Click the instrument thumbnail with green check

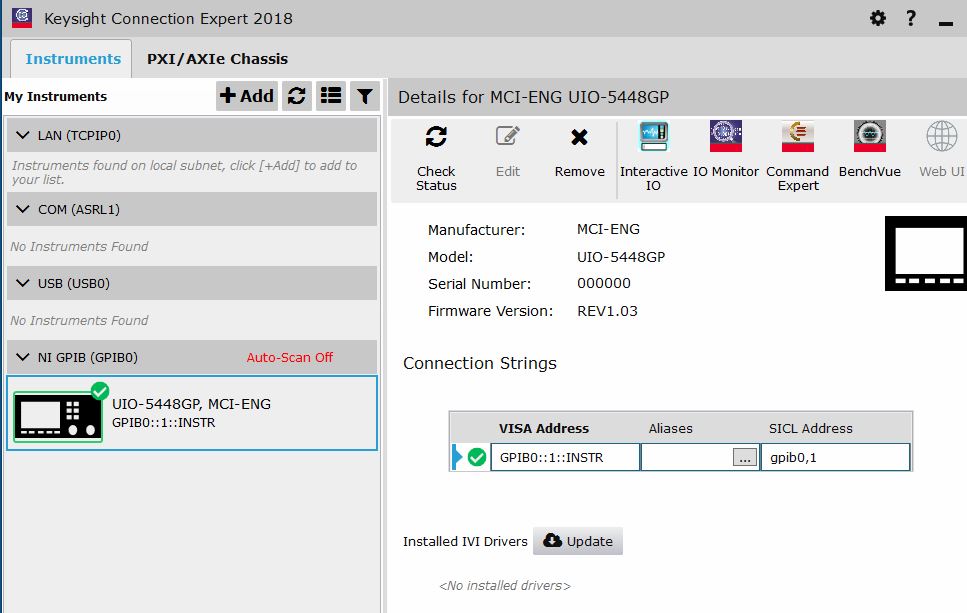pyautogui.click(x=59, y=413)
